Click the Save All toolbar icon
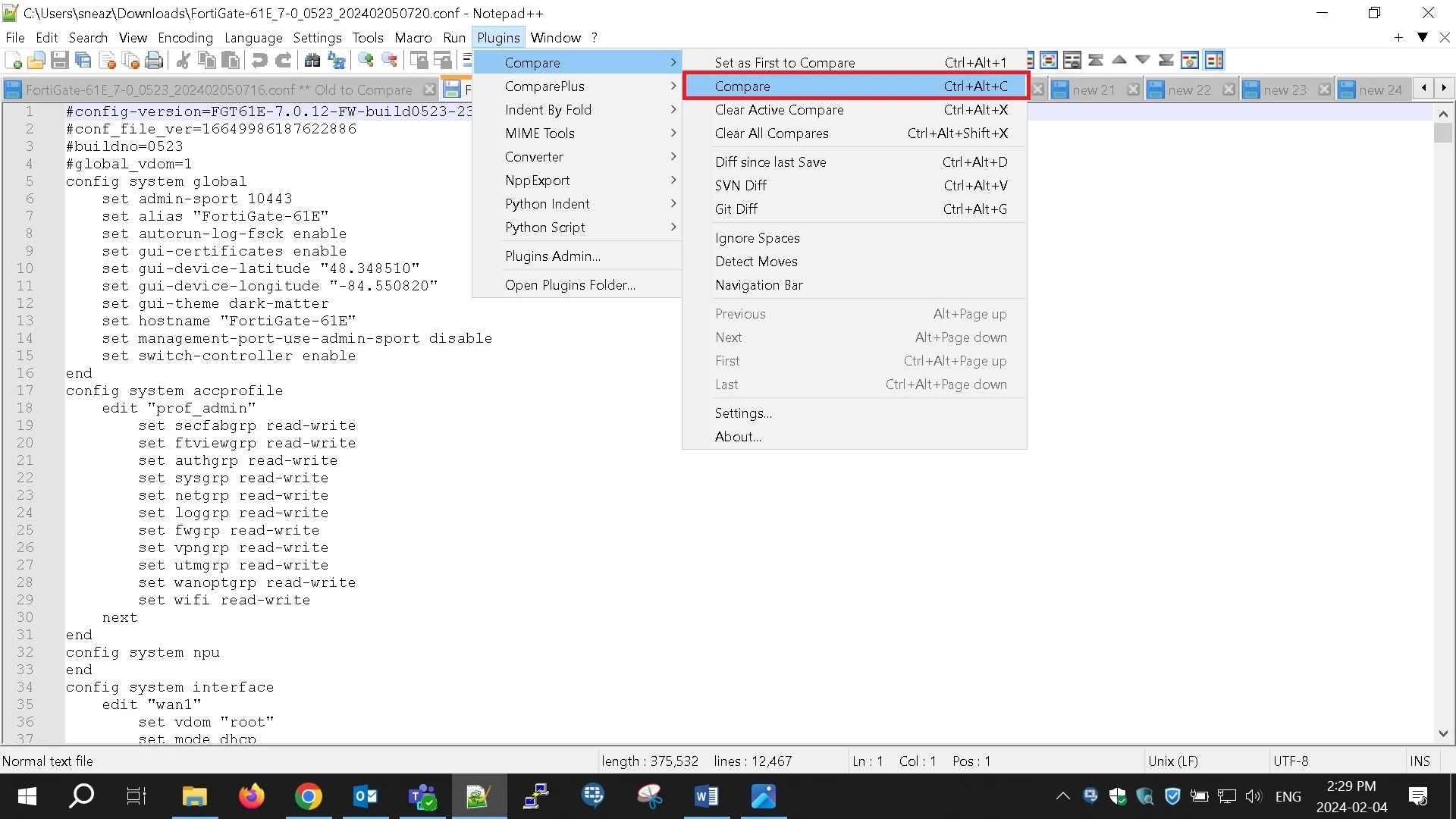Screen dimensions: 1456x819 pyautogui.click(x=83, y=61)
